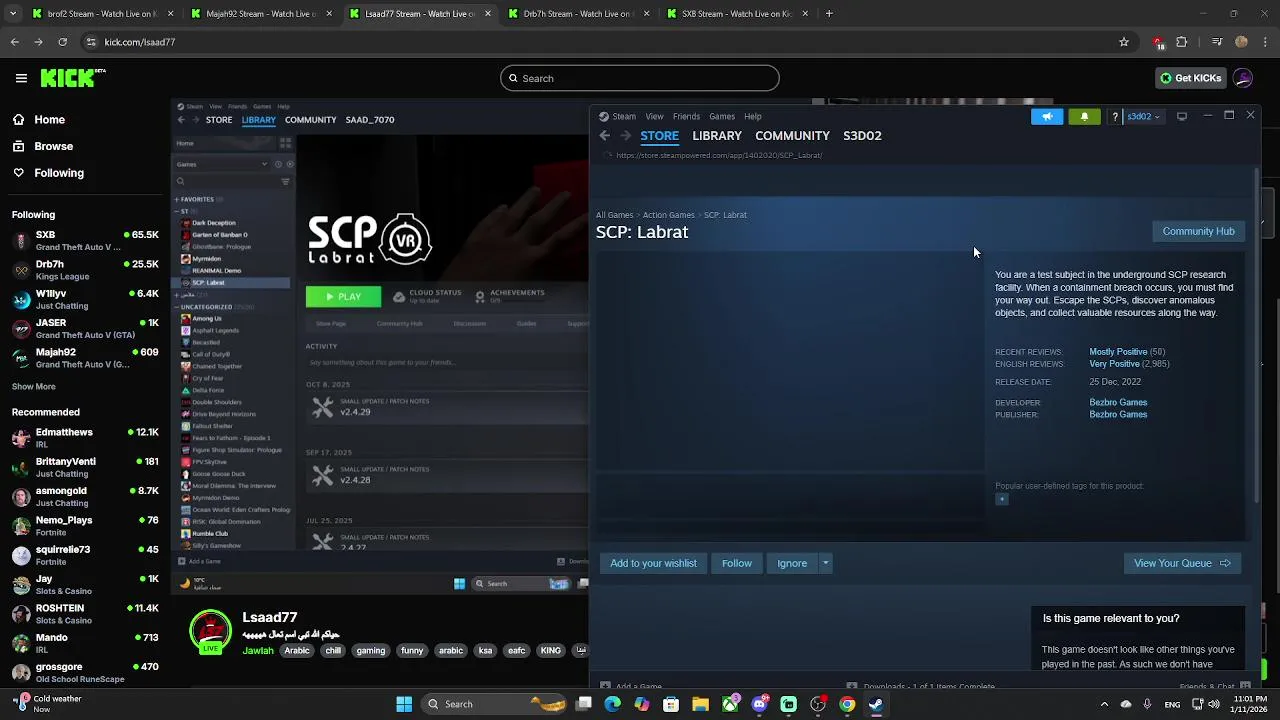Image resolution: width=1280 pixels, height=720 pixels.
Task: Reload the kick.com page
Action: (x=63, y=42)
